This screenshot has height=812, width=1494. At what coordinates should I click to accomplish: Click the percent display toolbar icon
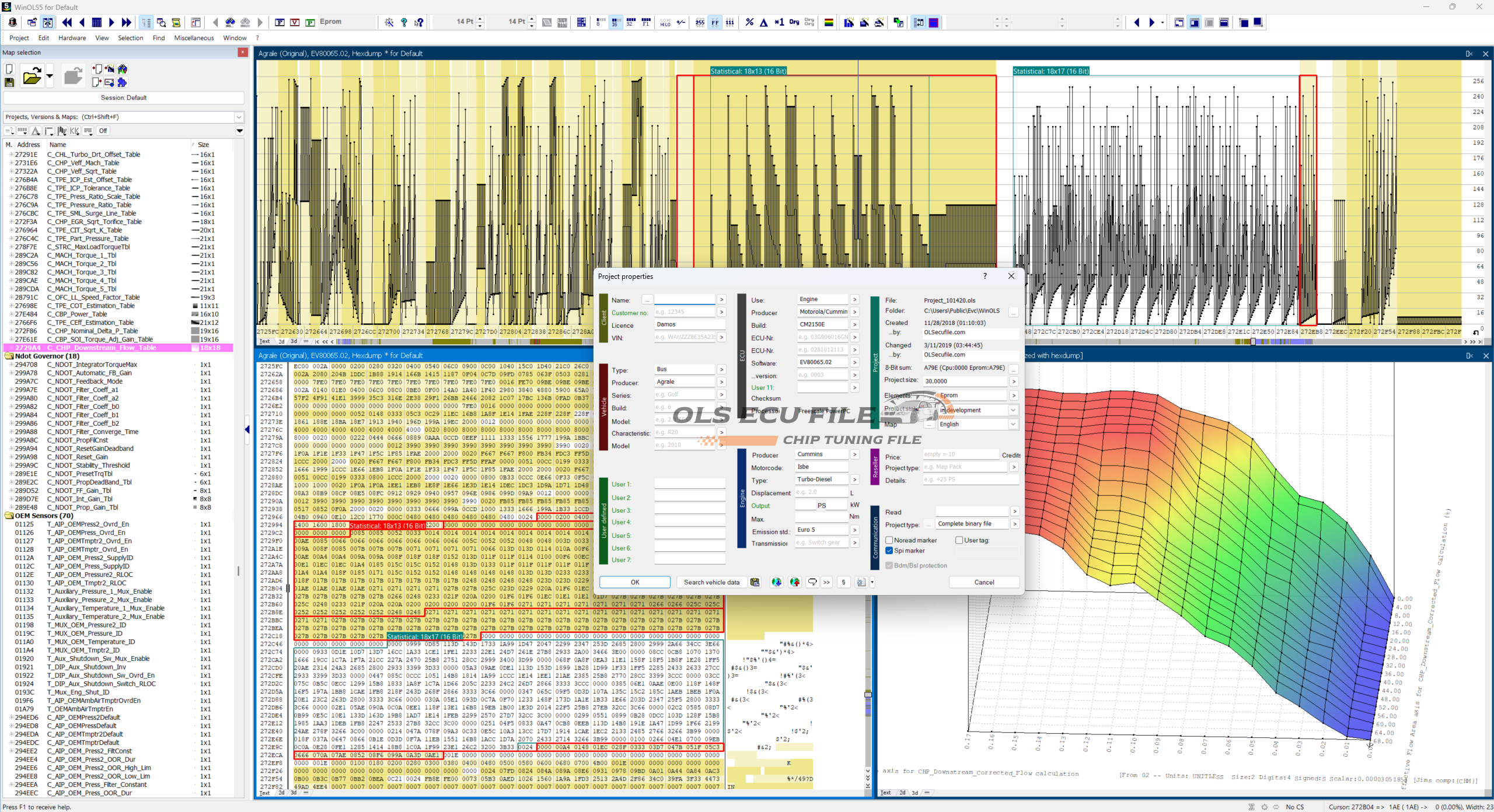749,22
